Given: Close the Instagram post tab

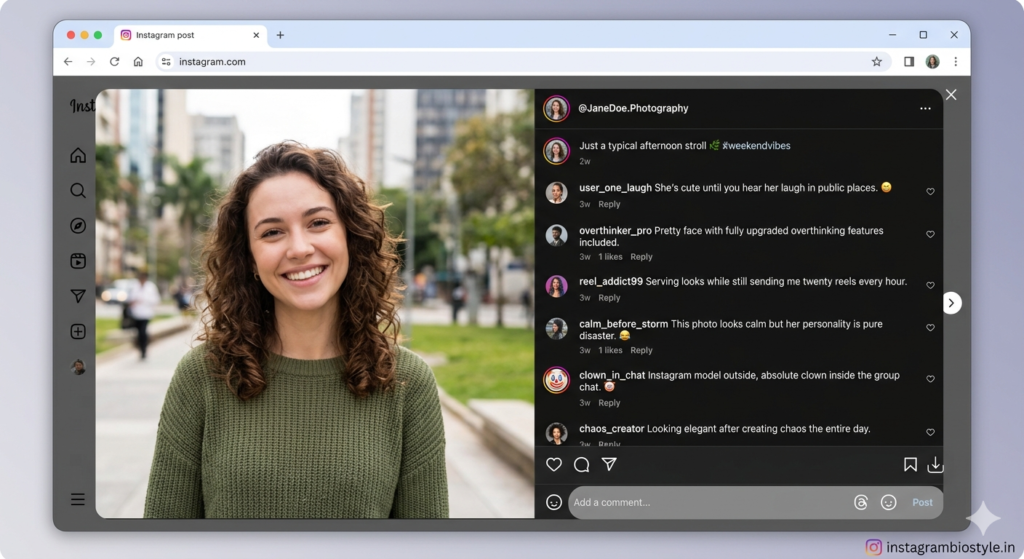Looking at the screenshot, I should [256, 35].
